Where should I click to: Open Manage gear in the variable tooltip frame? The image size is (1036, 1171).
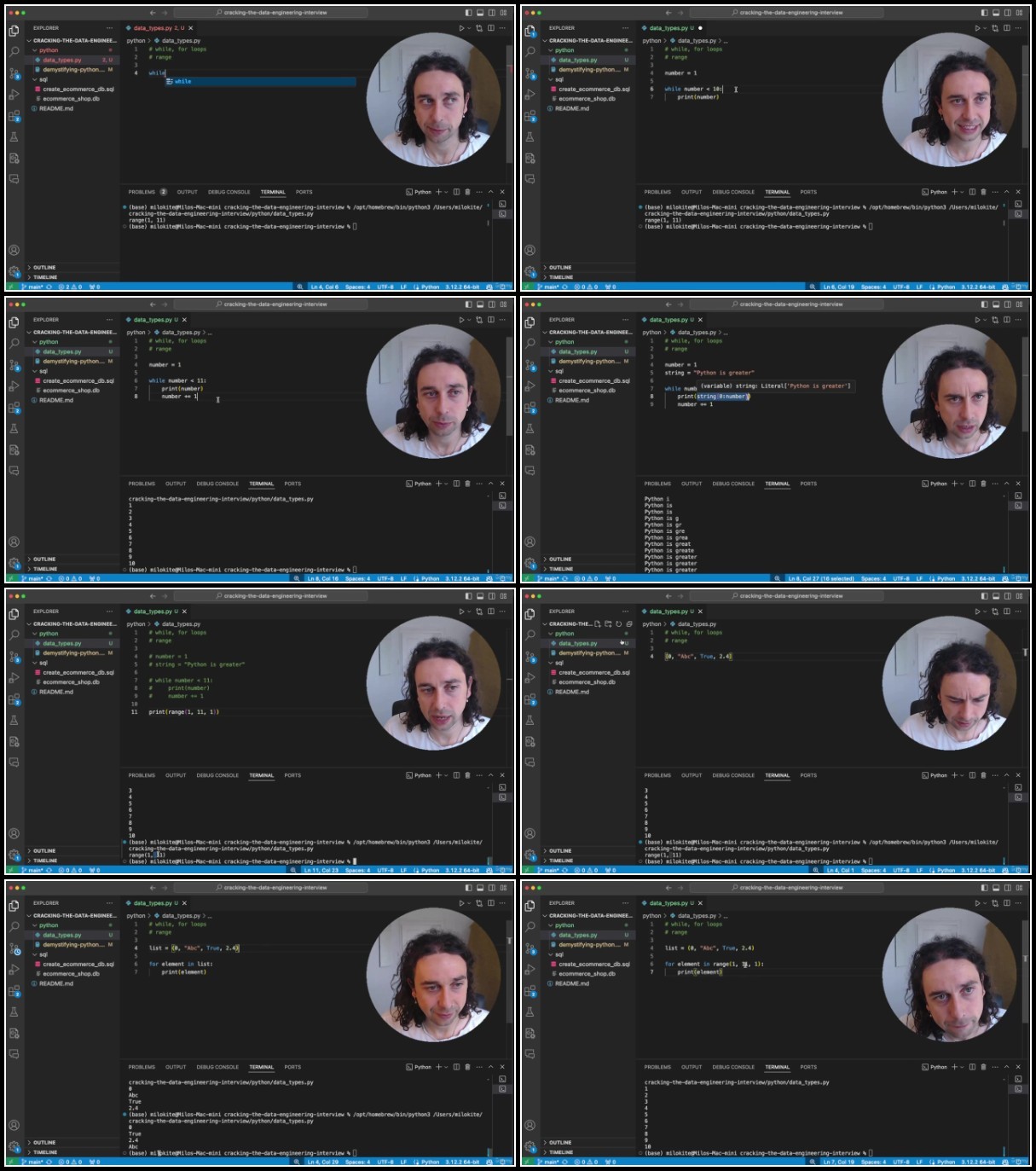(530, 563)
